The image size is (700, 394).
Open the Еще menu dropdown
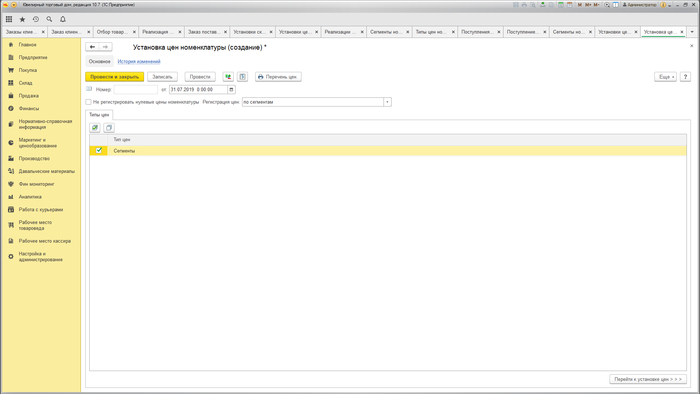pyautogui.click(x=665, y=77)
